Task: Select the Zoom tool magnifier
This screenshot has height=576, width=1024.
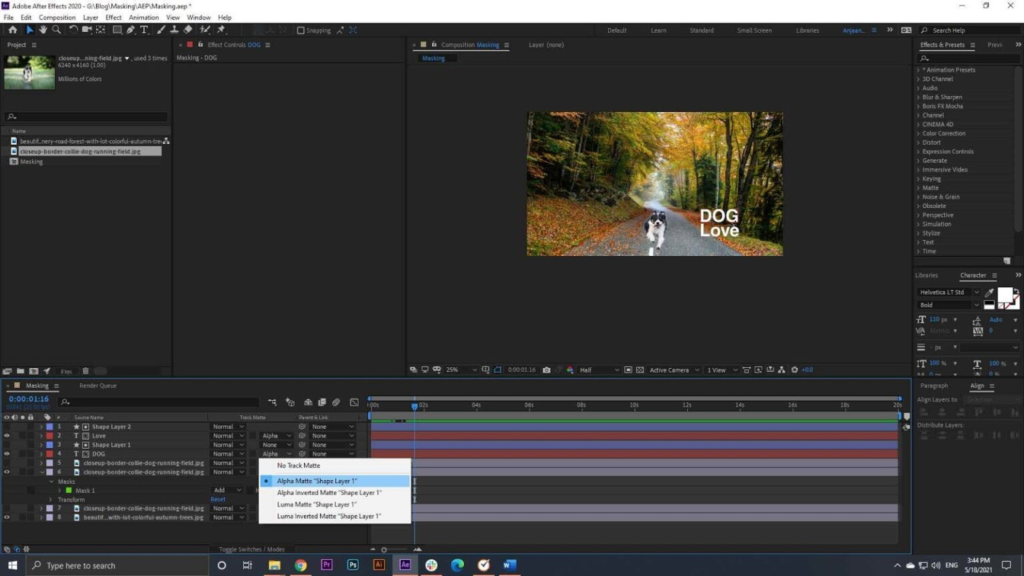Action: coord(56,30)
